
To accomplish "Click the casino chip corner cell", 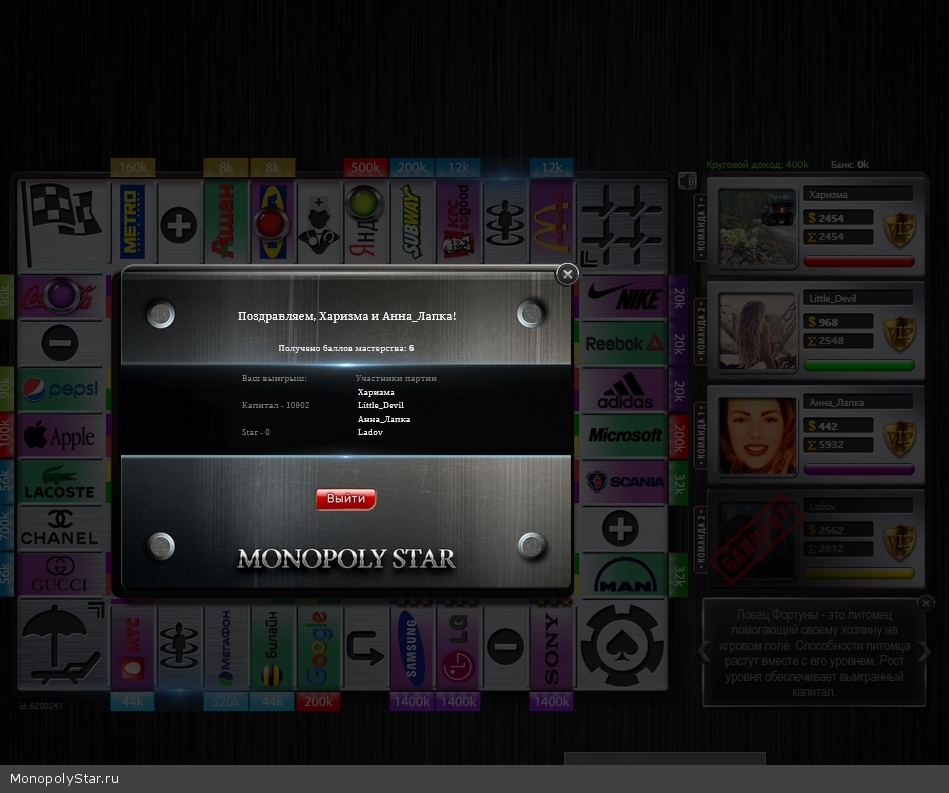I will pos(621,646).
